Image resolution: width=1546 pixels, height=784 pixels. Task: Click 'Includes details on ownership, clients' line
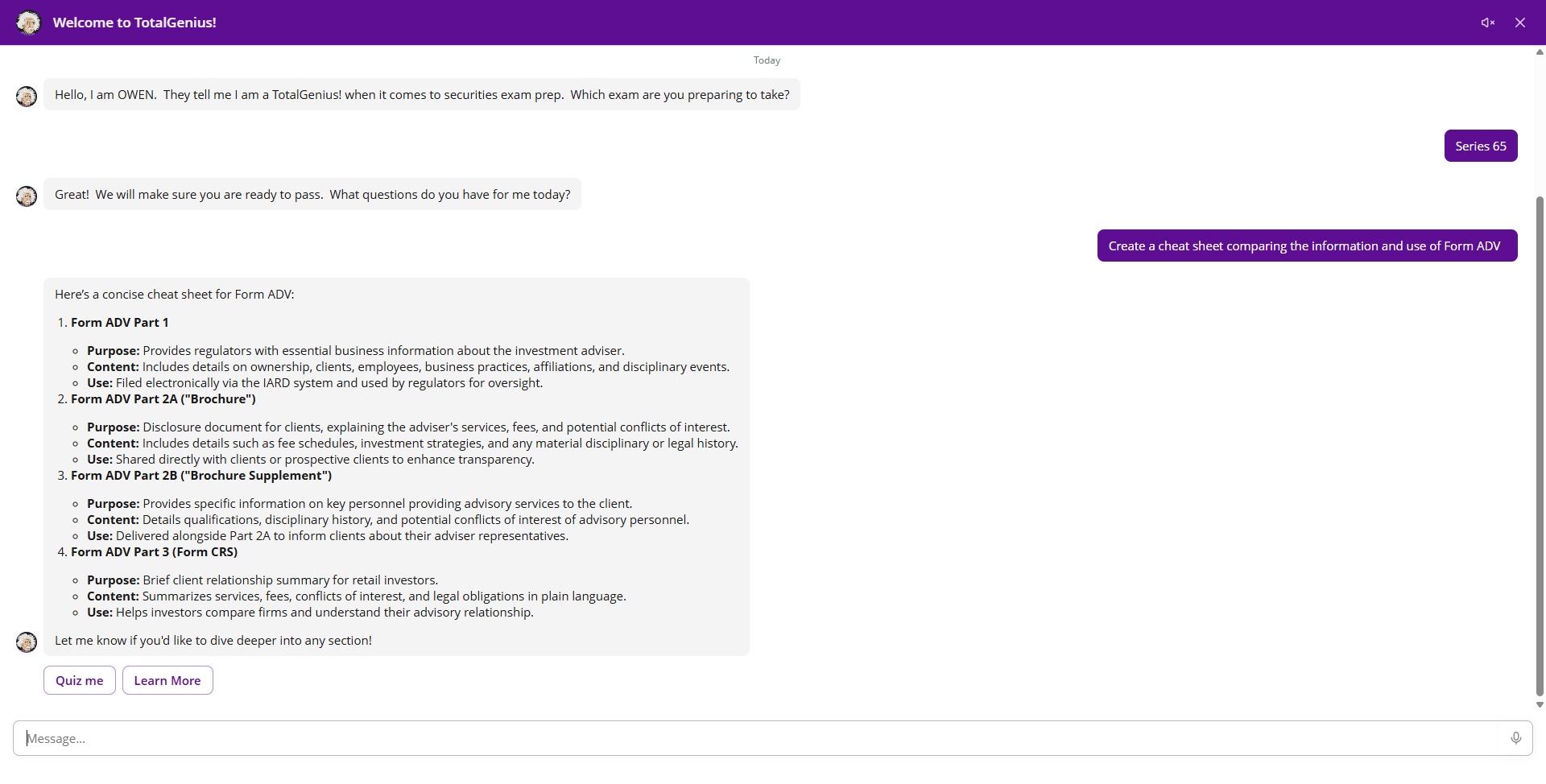[x=408, y=366]
